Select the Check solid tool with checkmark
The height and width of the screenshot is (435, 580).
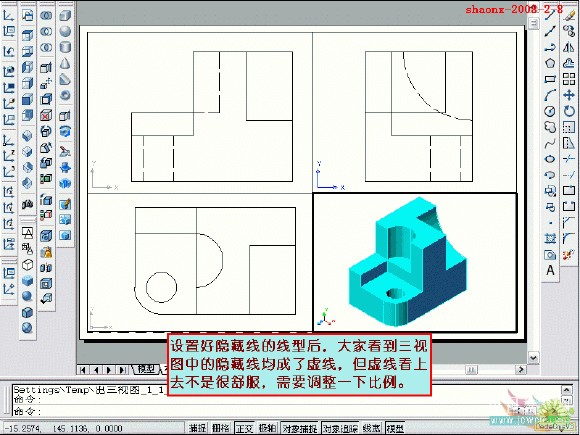pyautogui.click(x=46, y=299)
